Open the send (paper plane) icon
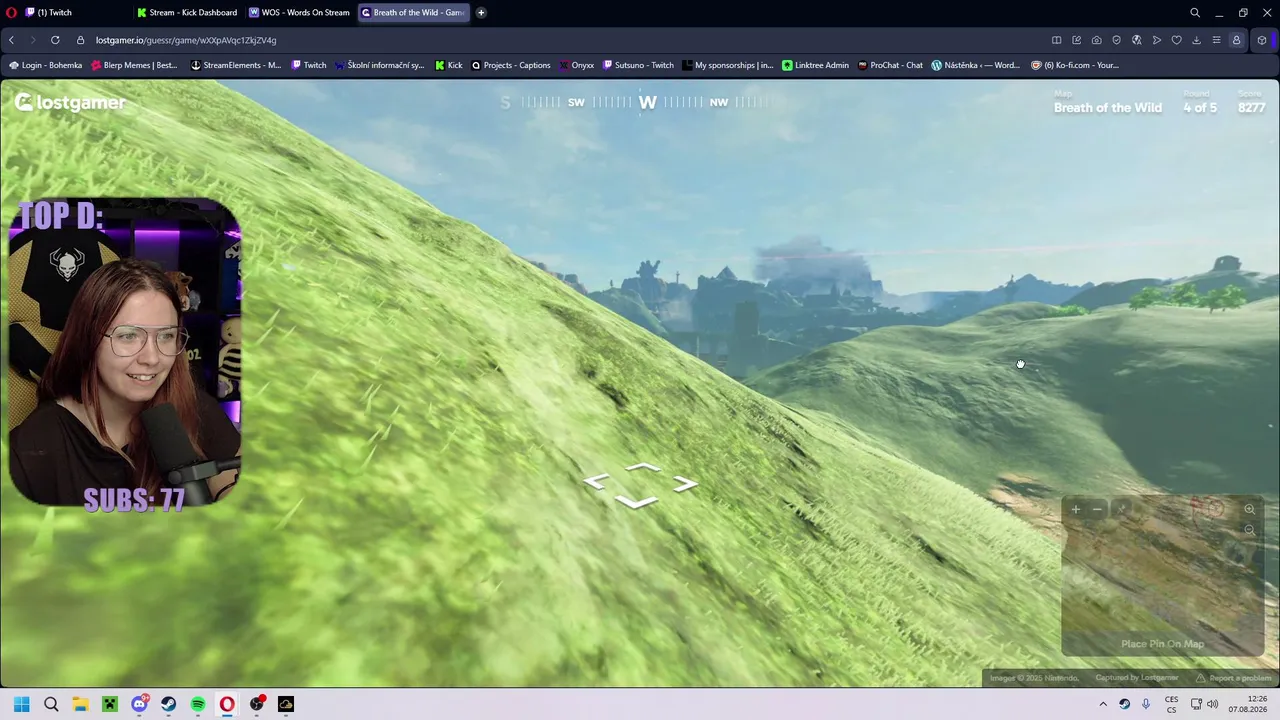 [x=1157, y=40]
